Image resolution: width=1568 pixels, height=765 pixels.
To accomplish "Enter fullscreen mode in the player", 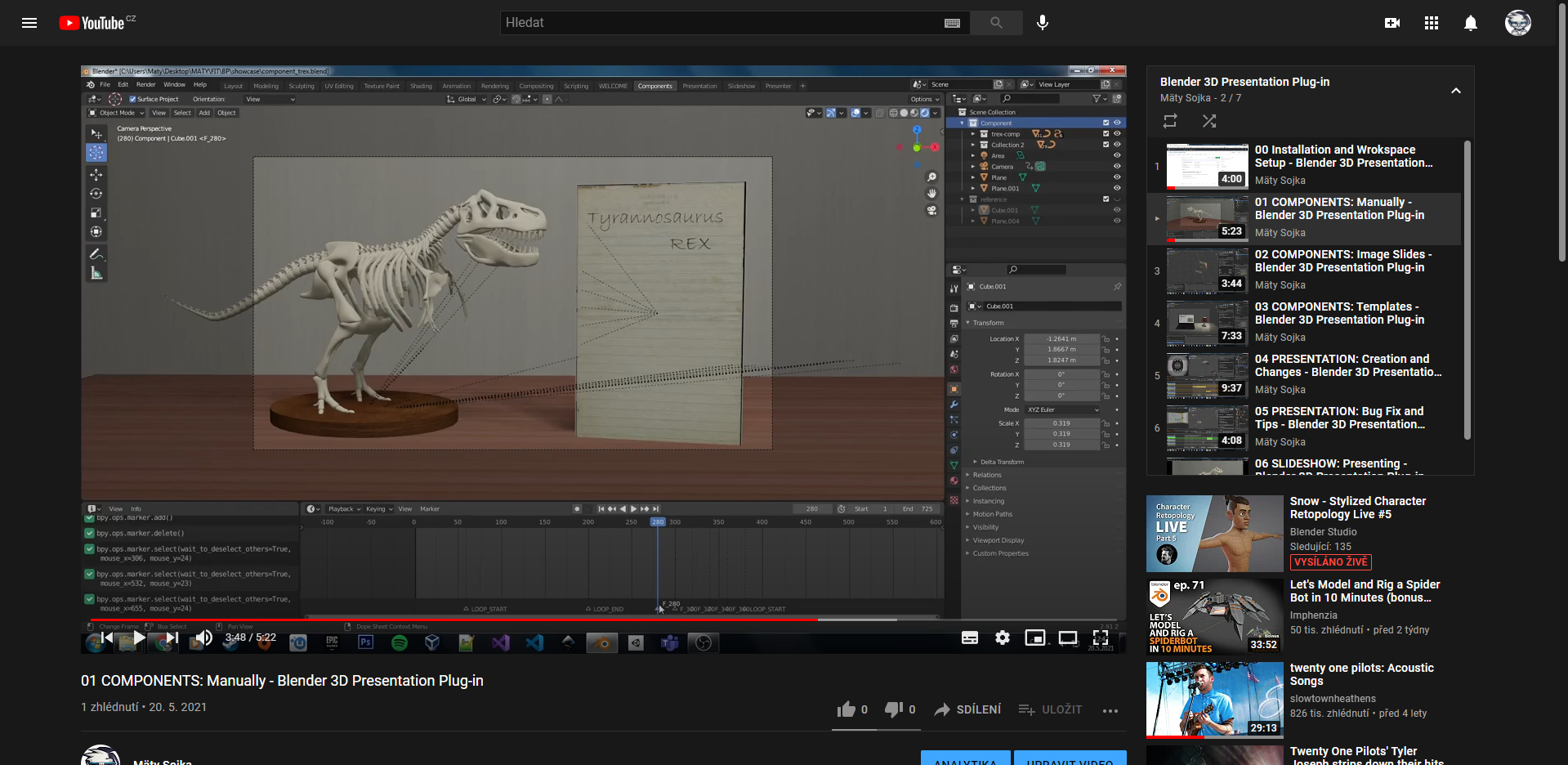I will (x=1100, y=637).
